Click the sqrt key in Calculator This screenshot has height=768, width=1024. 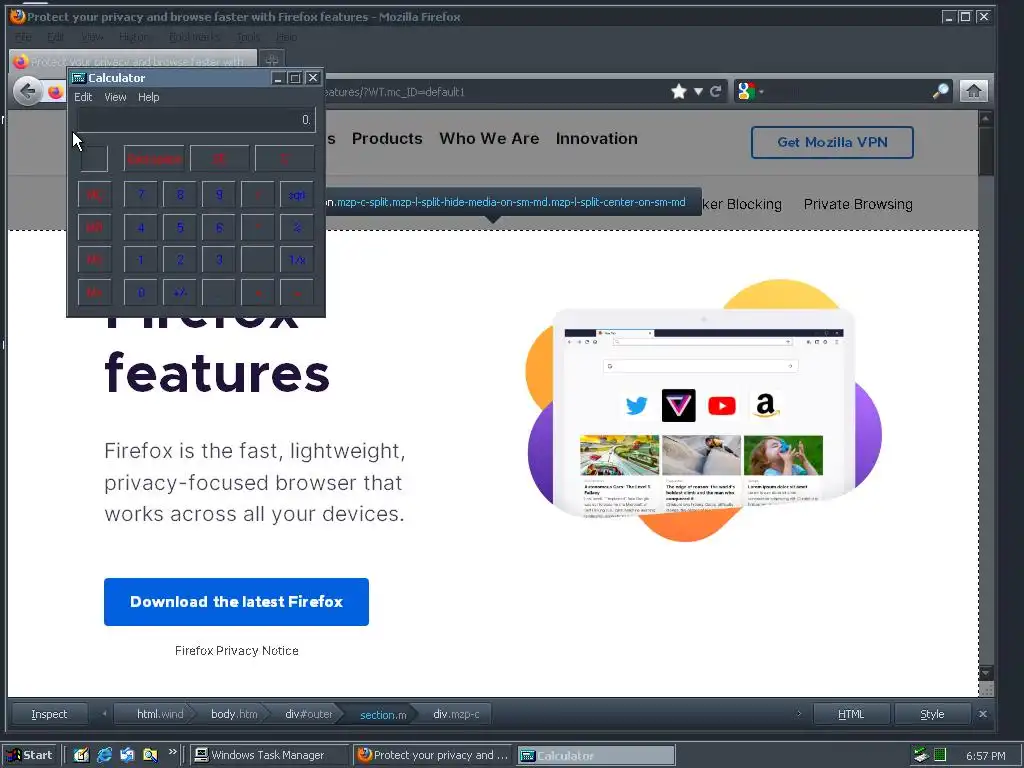coord(296,194)
